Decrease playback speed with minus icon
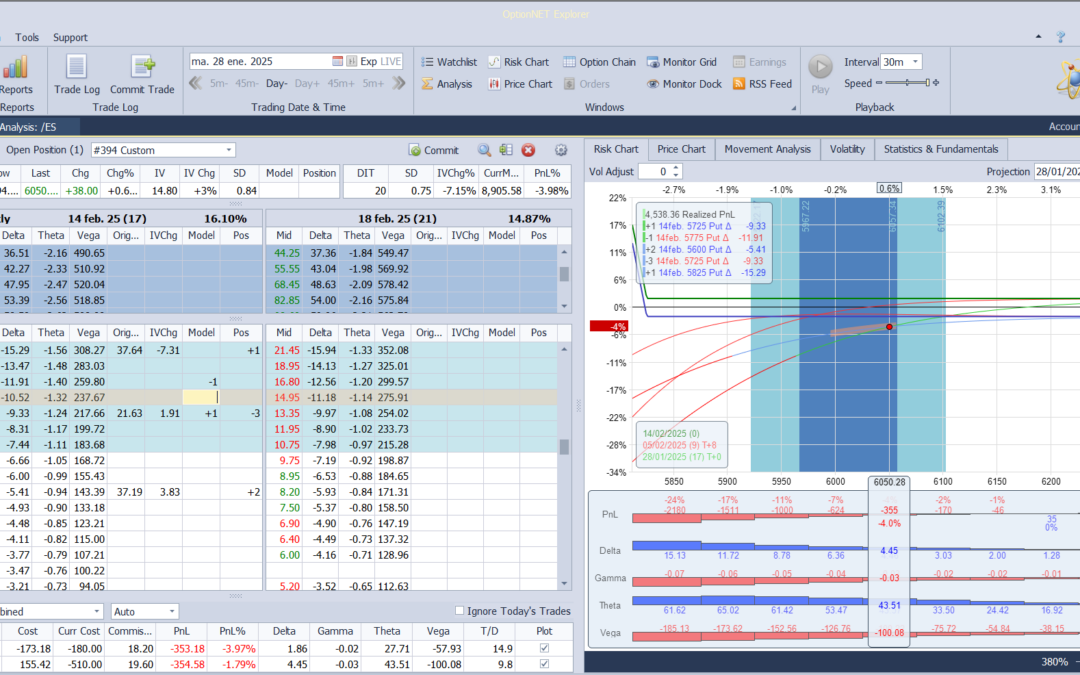This screenshot has width=1080, height=675. coord(879,83)
